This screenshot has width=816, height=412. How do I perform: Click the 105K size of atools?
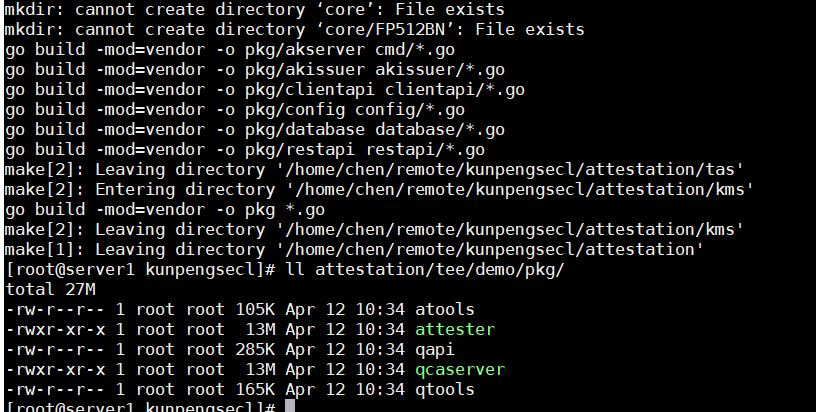point(255,310)
